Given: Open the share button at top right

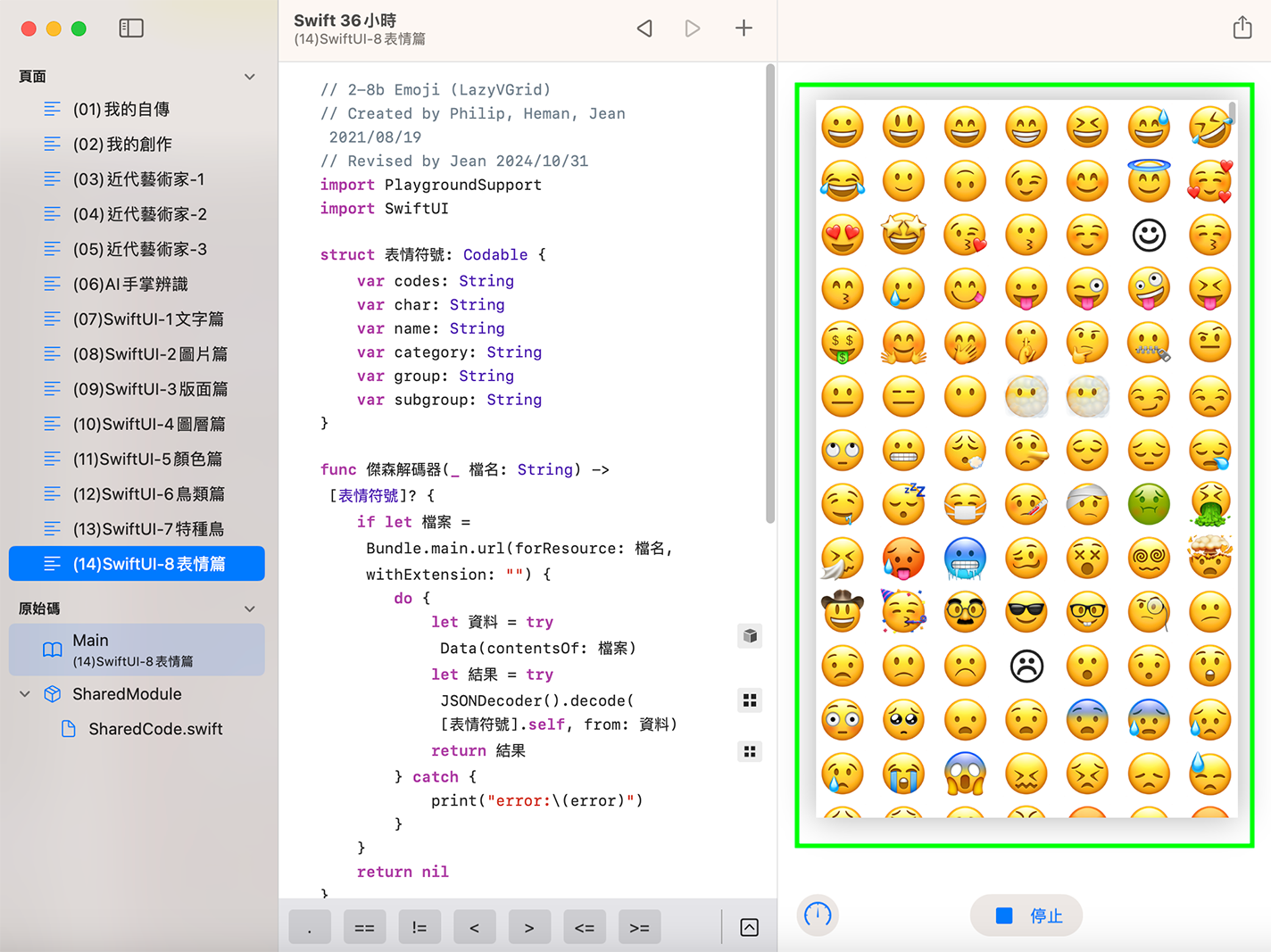Looking at the screenshot, I should [1242, 28].
